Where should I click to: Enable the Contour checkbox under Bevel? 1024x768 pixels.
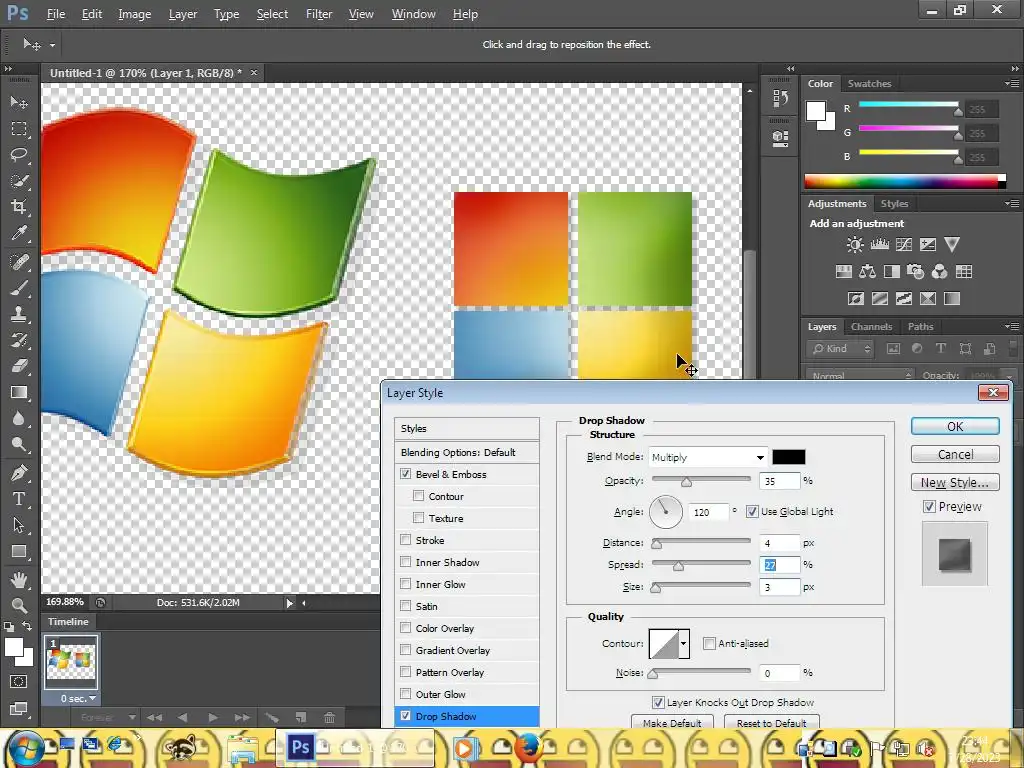419,496
